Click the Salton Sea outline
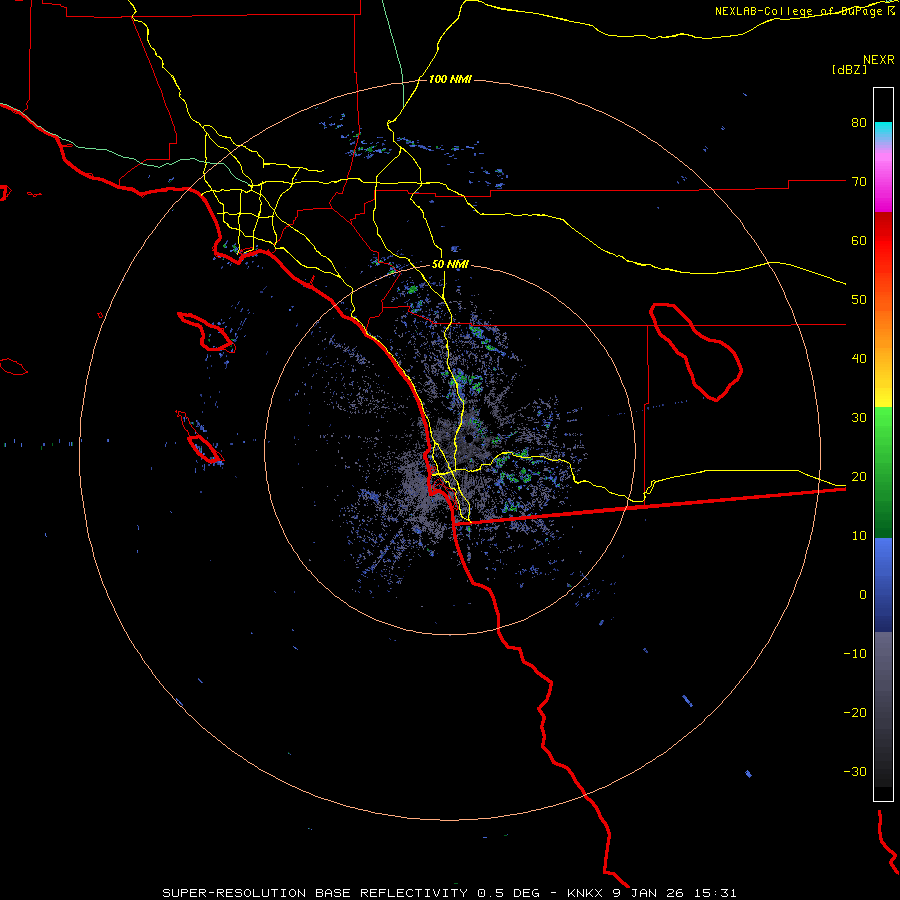The height and width of the screenshot is (900, 900). [x=696, y=352]
